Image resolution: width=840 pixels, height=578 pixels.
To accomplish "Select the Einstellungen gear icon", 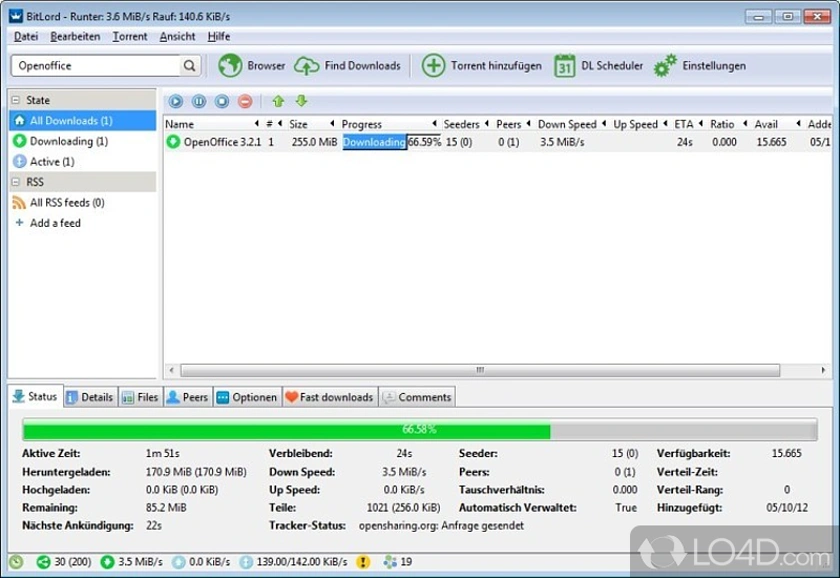I will point(666,65).
